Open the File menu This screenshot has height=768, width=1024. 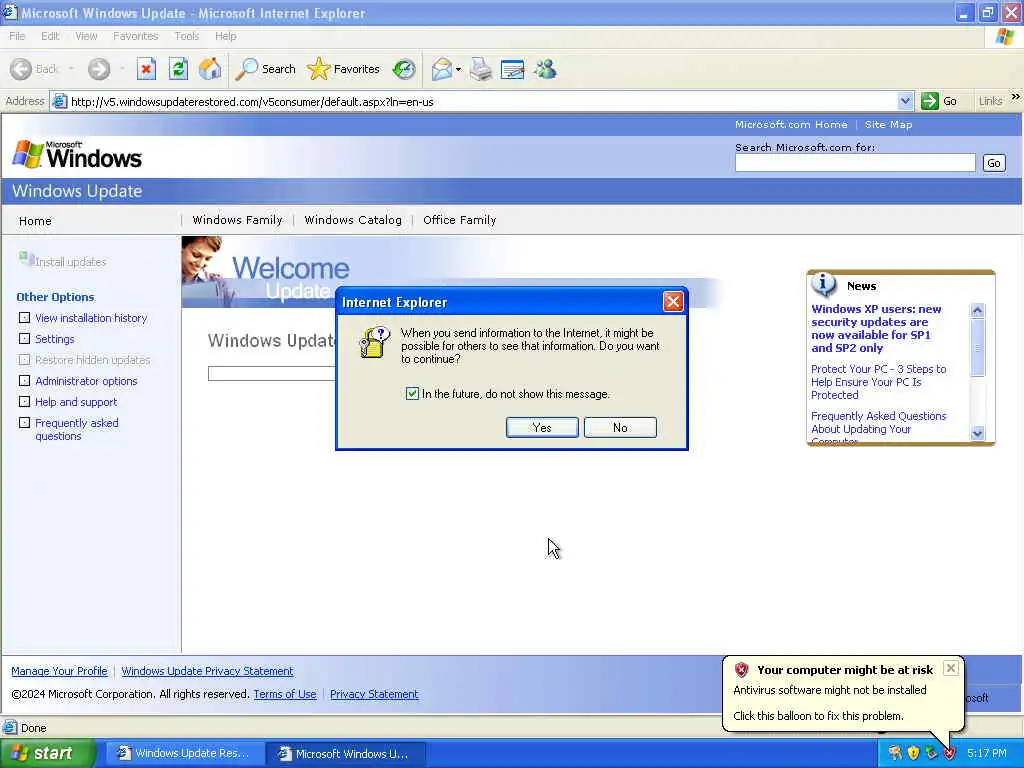click(17, 36)
